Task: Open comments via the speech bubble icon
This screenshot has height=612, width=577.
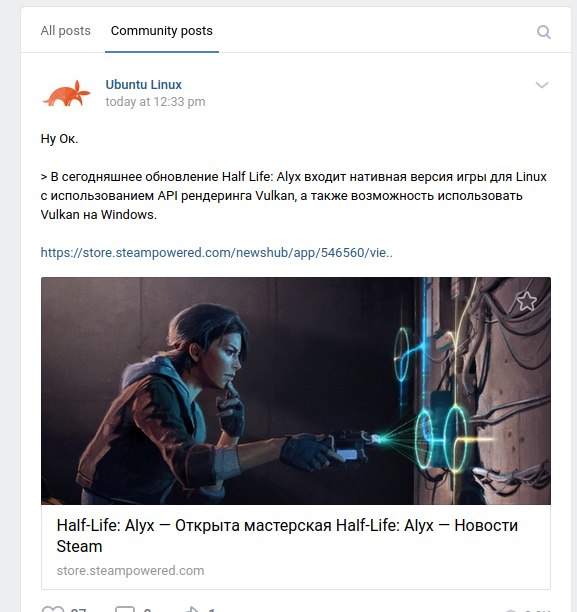Action: (125, 609)
